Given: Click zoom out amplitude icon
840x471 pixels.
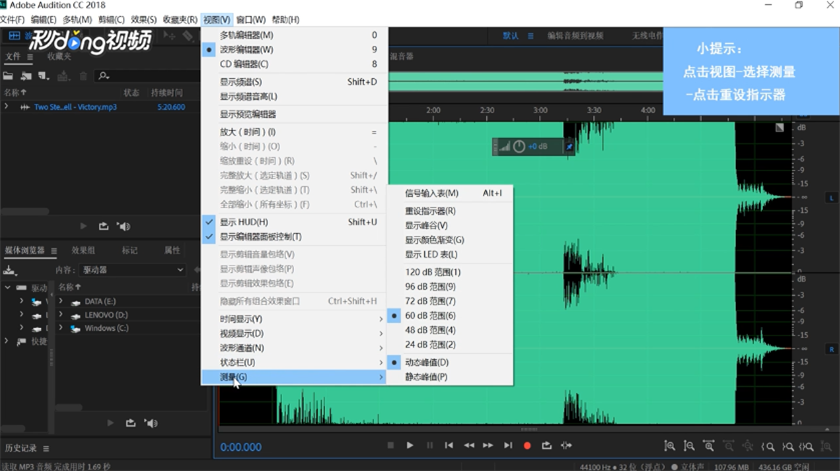Looking at the screenshot, I should click(x=689, y=446).
